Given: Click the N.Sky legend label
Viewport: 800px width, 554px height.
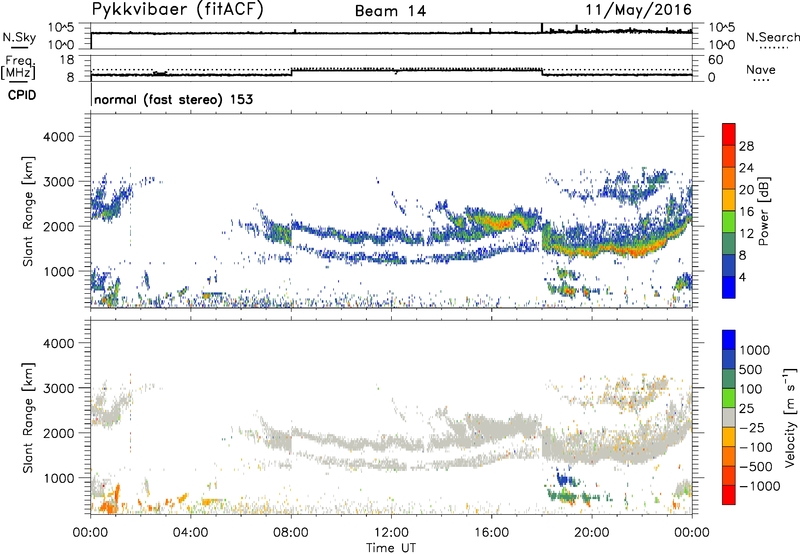Looking at the screenshot, I should coord(19,37).
